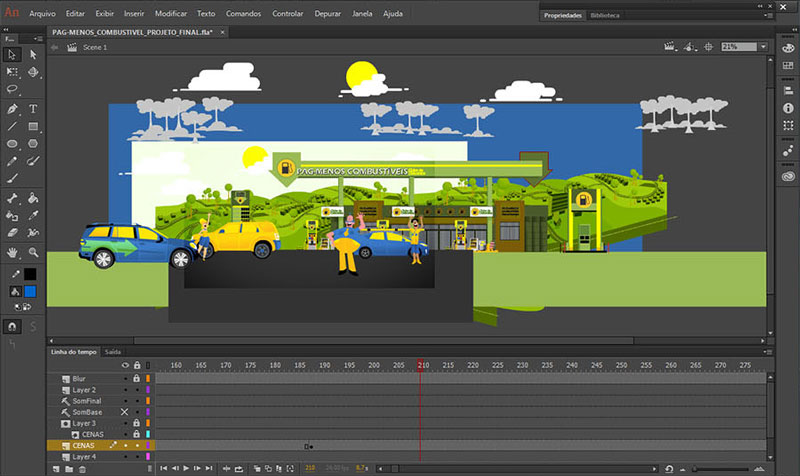Viewport: 800px width, 476px height.
Task: Select the Zoom magnifier tool
Action: [x=33, y=252]
